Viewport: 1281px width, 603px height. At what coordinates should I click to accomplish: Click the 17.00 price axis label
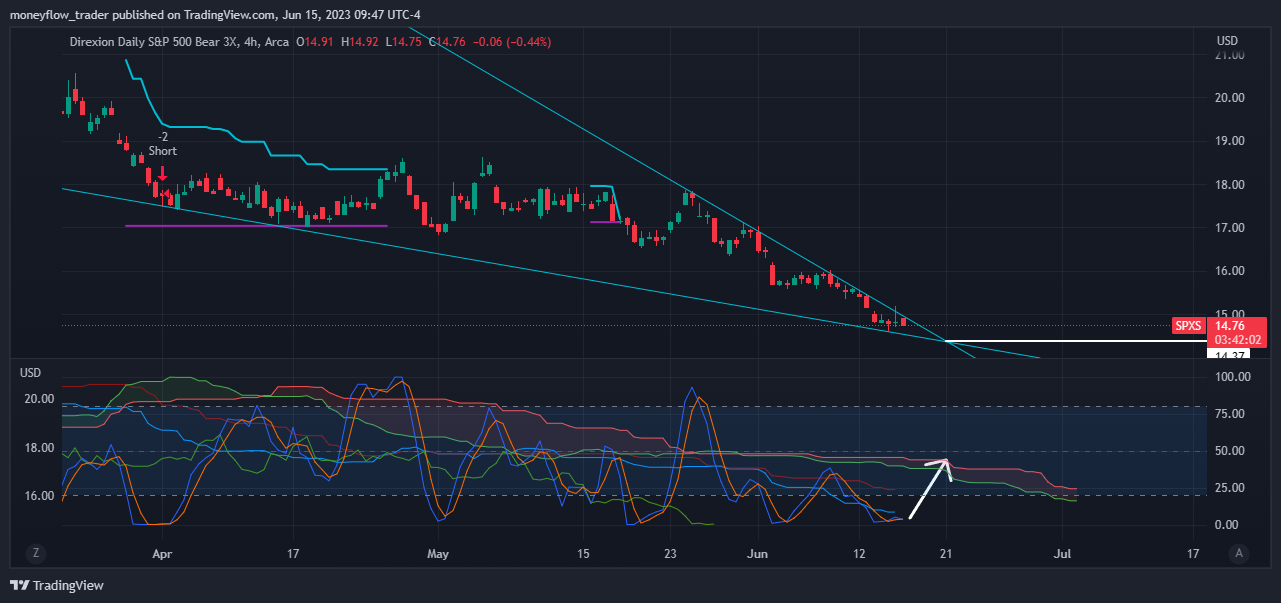1229,228
